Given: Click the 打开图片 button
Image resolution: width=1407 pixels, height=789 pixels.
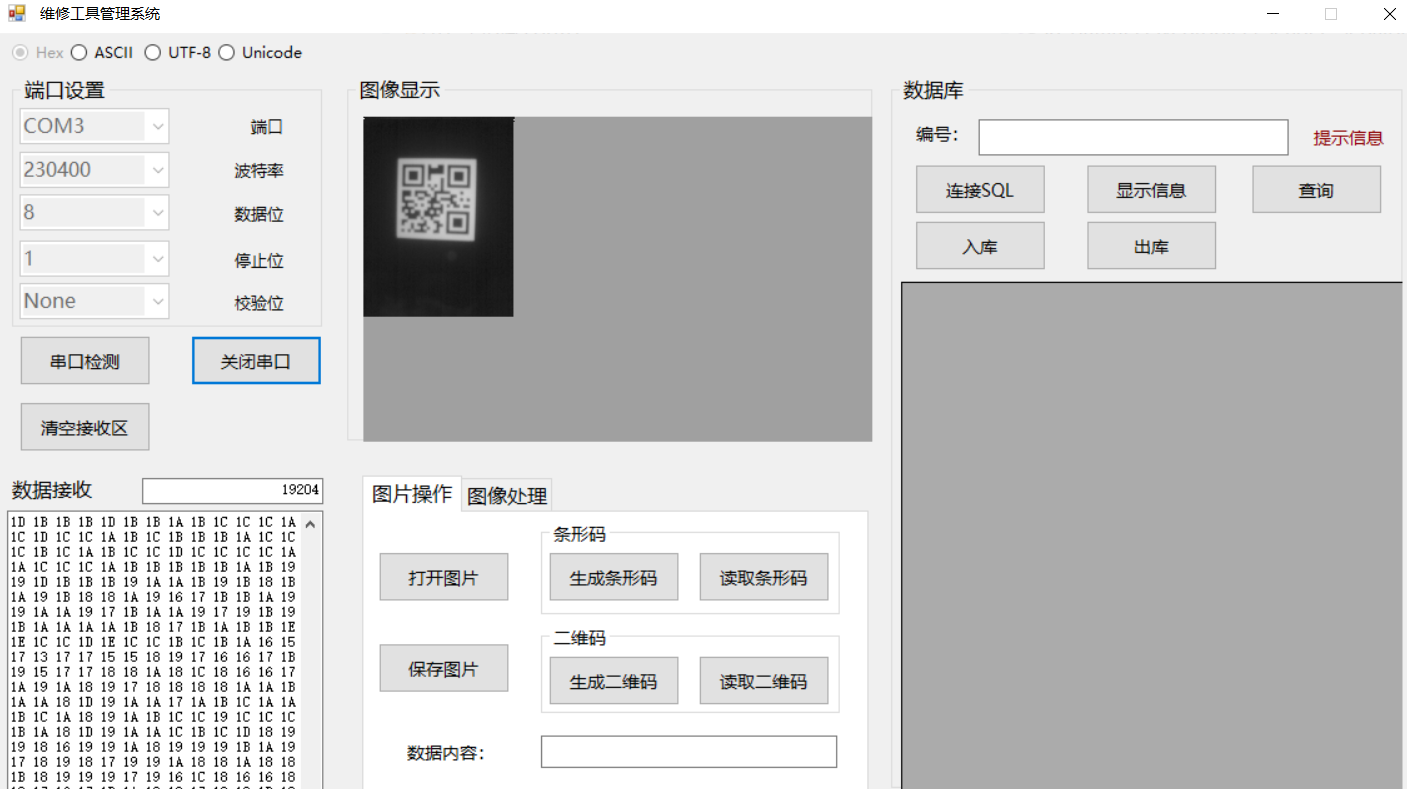Looking at the screenshot, I should point(444,577).
